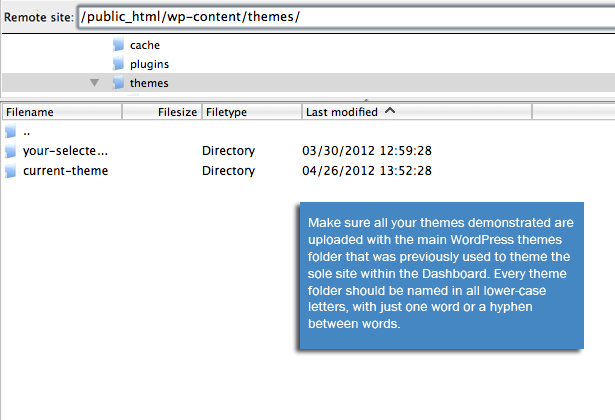Image resolution: width=615 pixels, height=420 pixels.
Task: Click Directory filetype of current-theme row
Action: pos(229,171)
